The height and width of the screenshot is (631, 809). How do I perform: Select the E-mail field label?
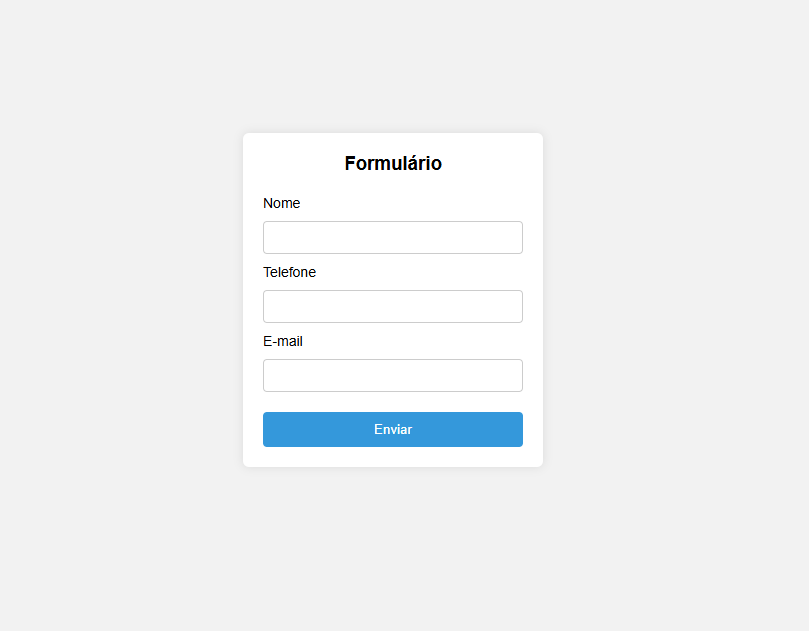pos(282,341)
